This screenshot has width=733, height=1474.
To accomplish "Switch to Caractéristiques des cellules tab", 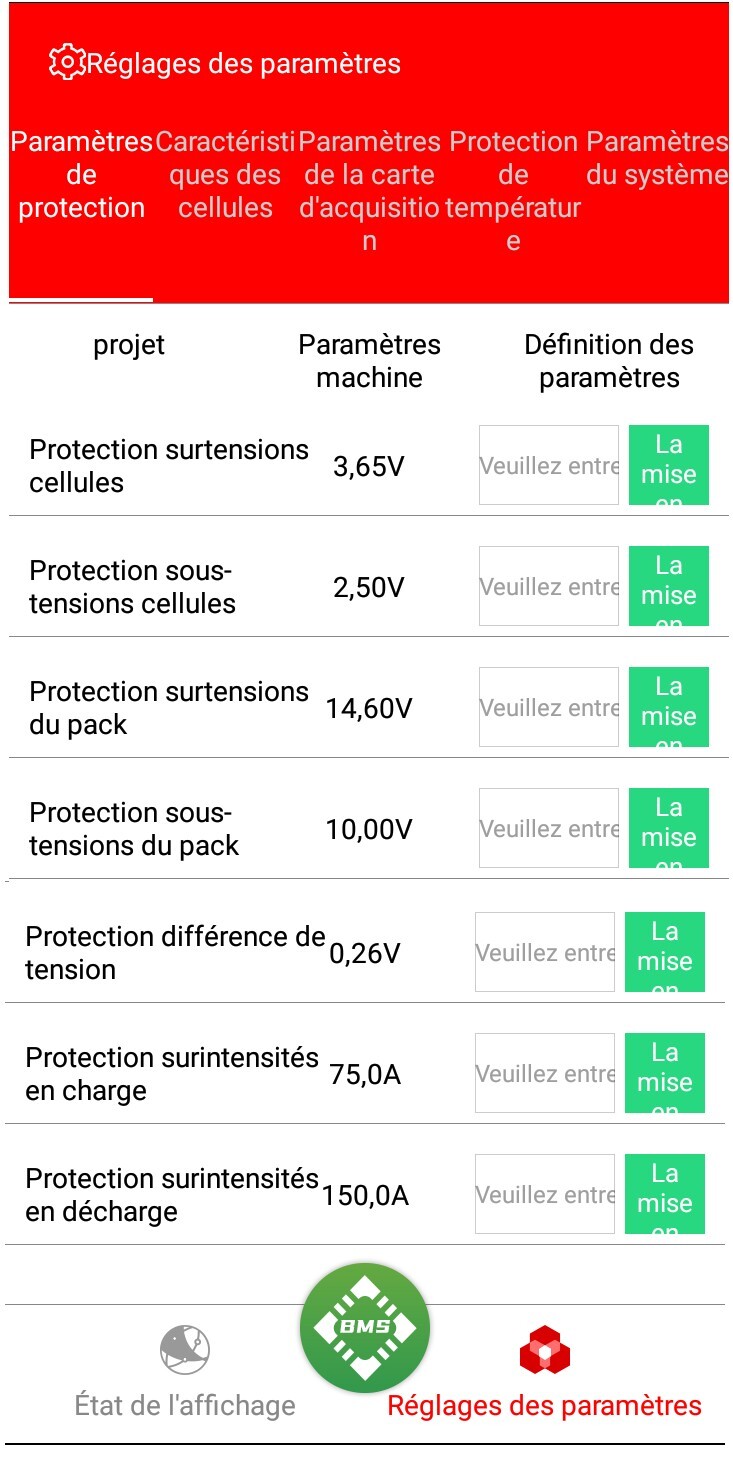I will [225, 175].
